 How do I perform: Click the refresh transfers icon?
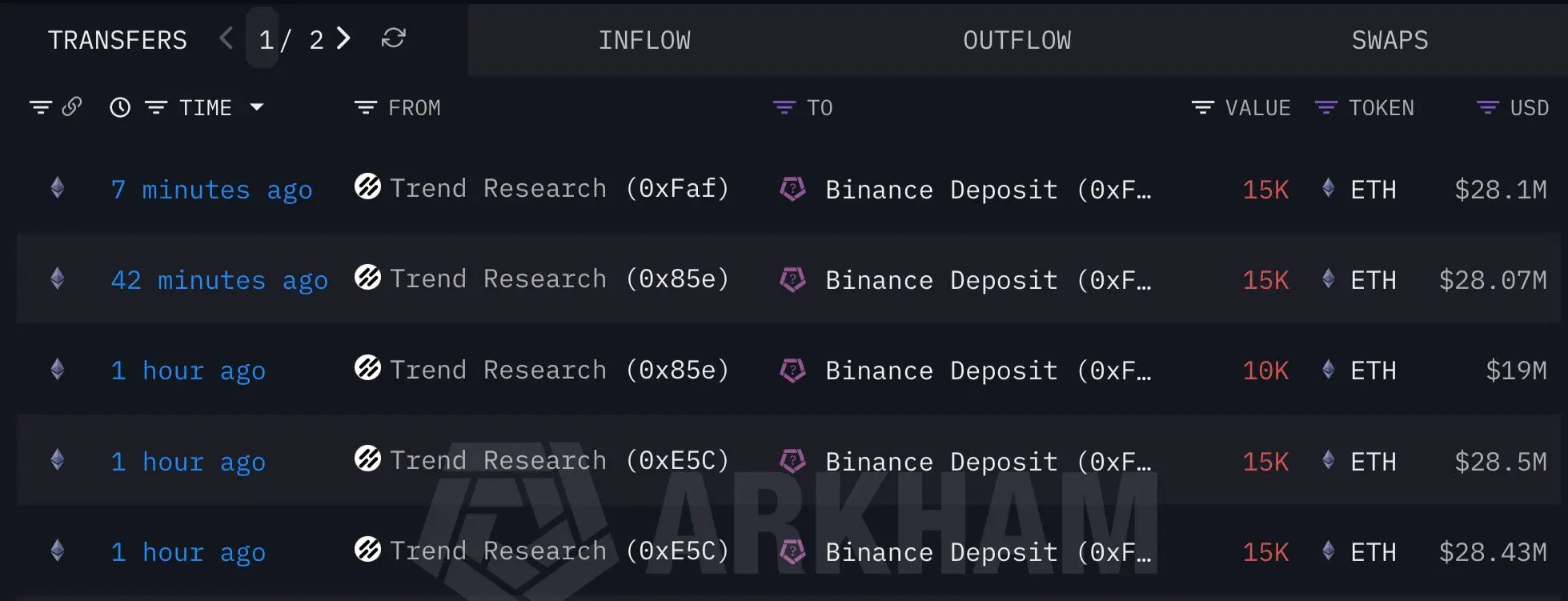[x=394, y=38]
